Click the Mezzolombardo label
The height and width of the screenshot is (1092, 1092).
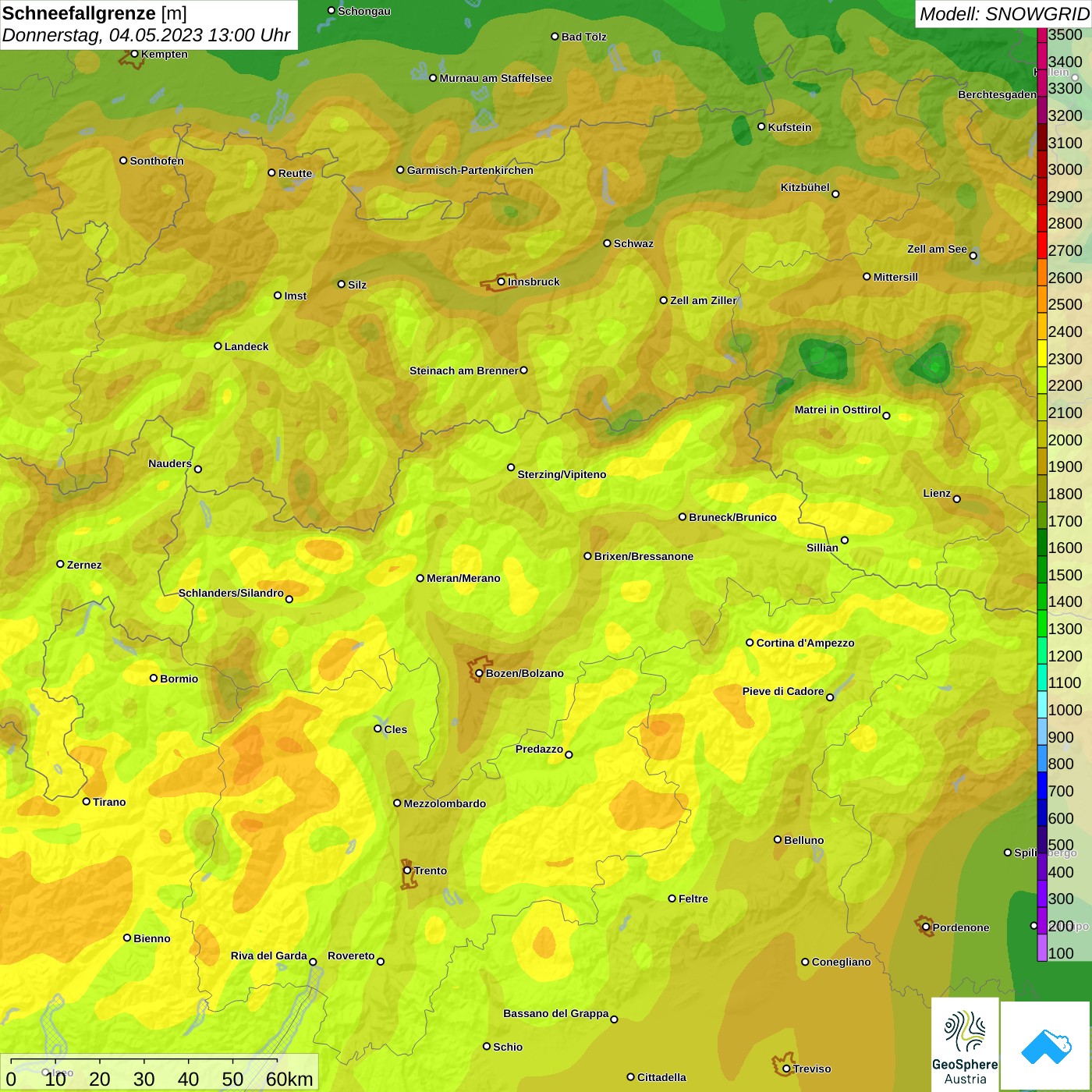[445, 803]
